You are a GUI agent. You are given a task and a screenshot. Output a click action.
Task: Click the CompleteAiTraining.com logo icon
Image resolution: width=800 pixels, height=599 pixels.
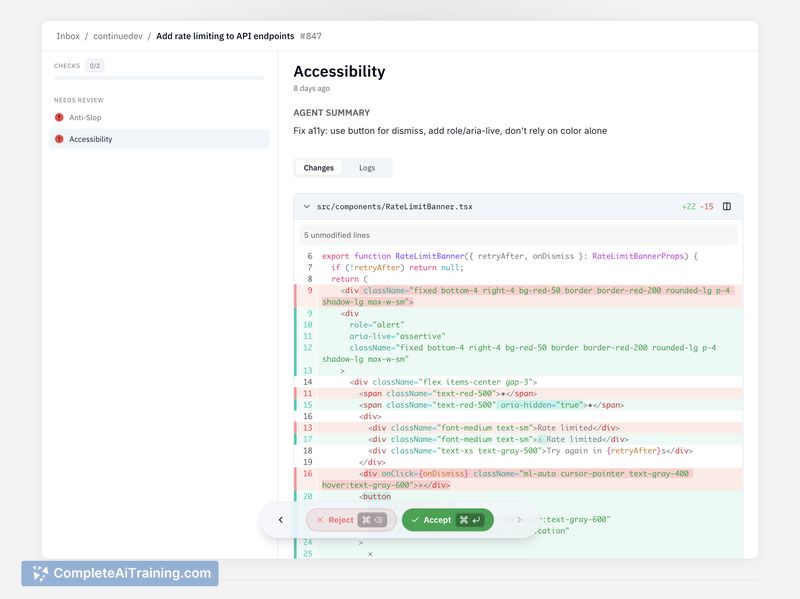click(40, 573)
